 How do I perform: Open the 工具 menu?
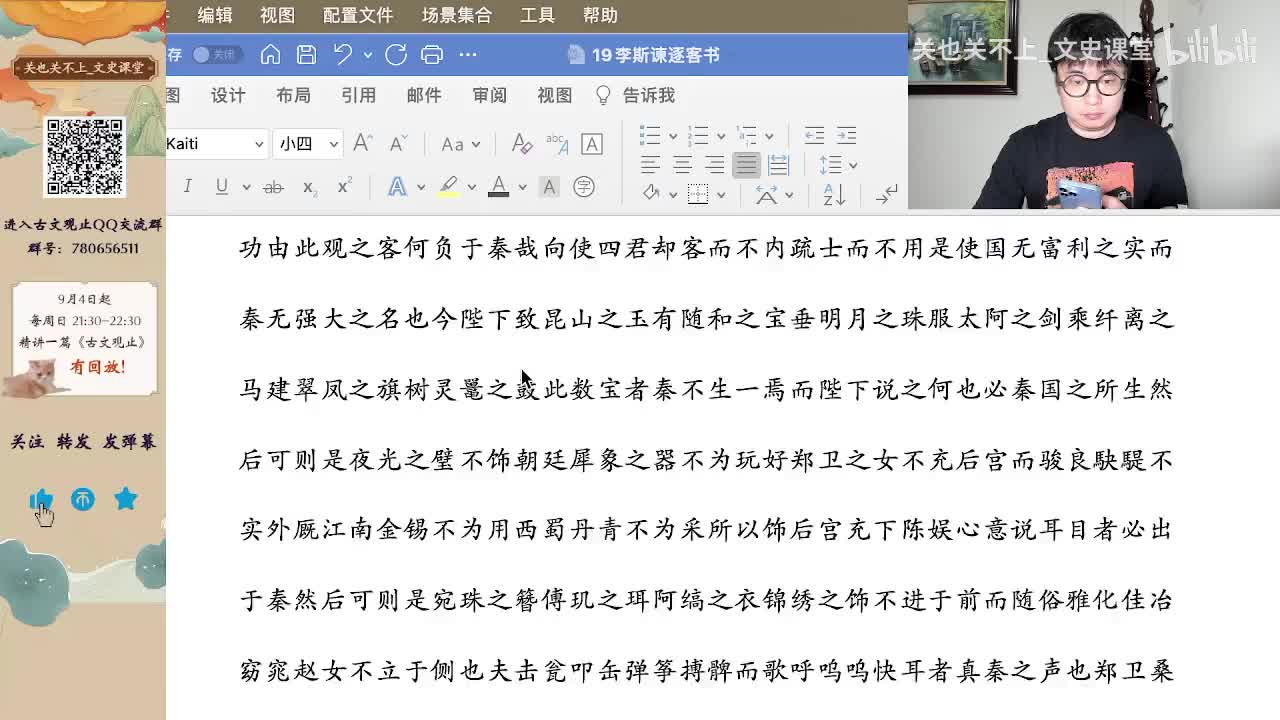pos(537,15)
